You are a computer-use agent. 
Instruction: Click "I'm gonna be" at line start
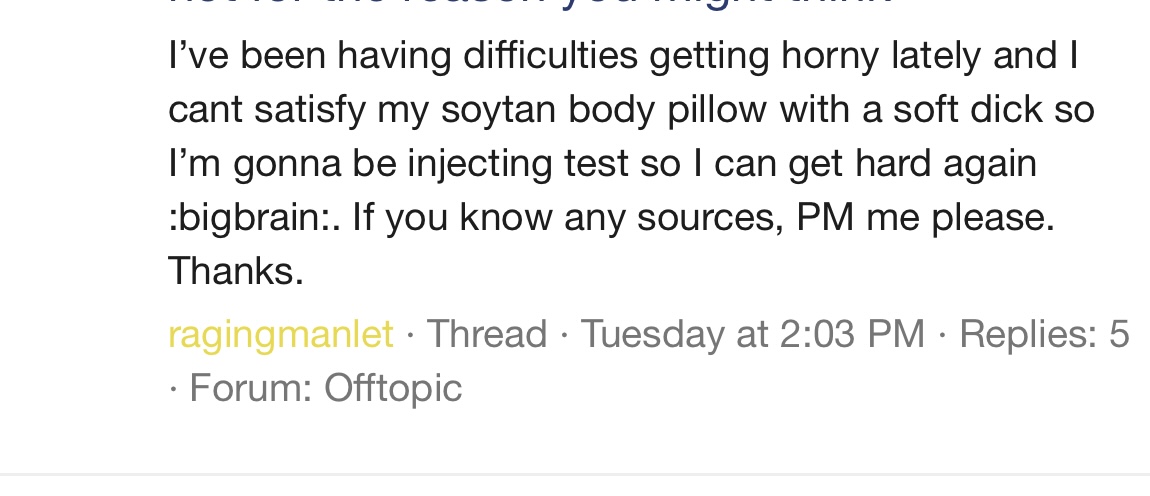click(x=283, y=162)
